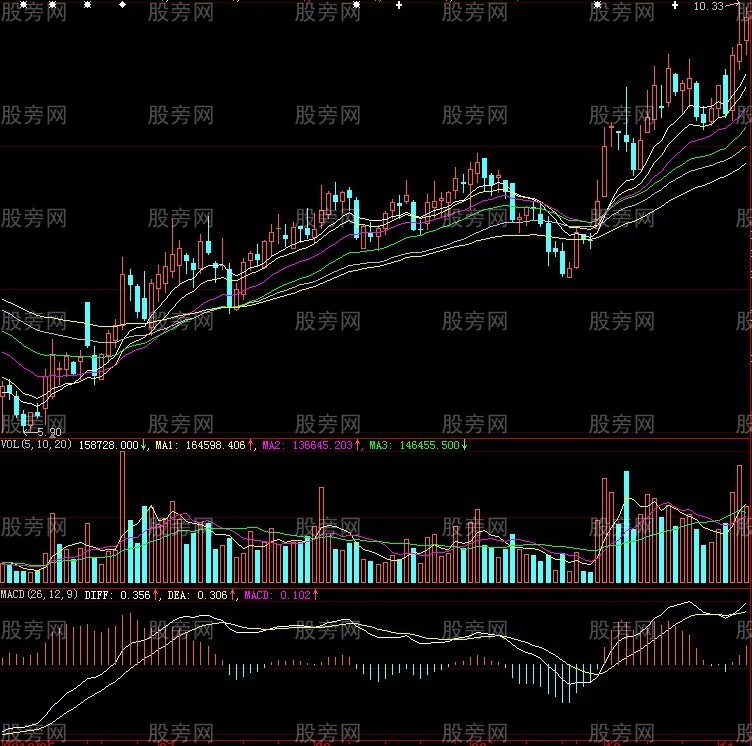Click the star marker just left of the diamond marker
This screenshot has height=746, width=752.
click(87, 5)
